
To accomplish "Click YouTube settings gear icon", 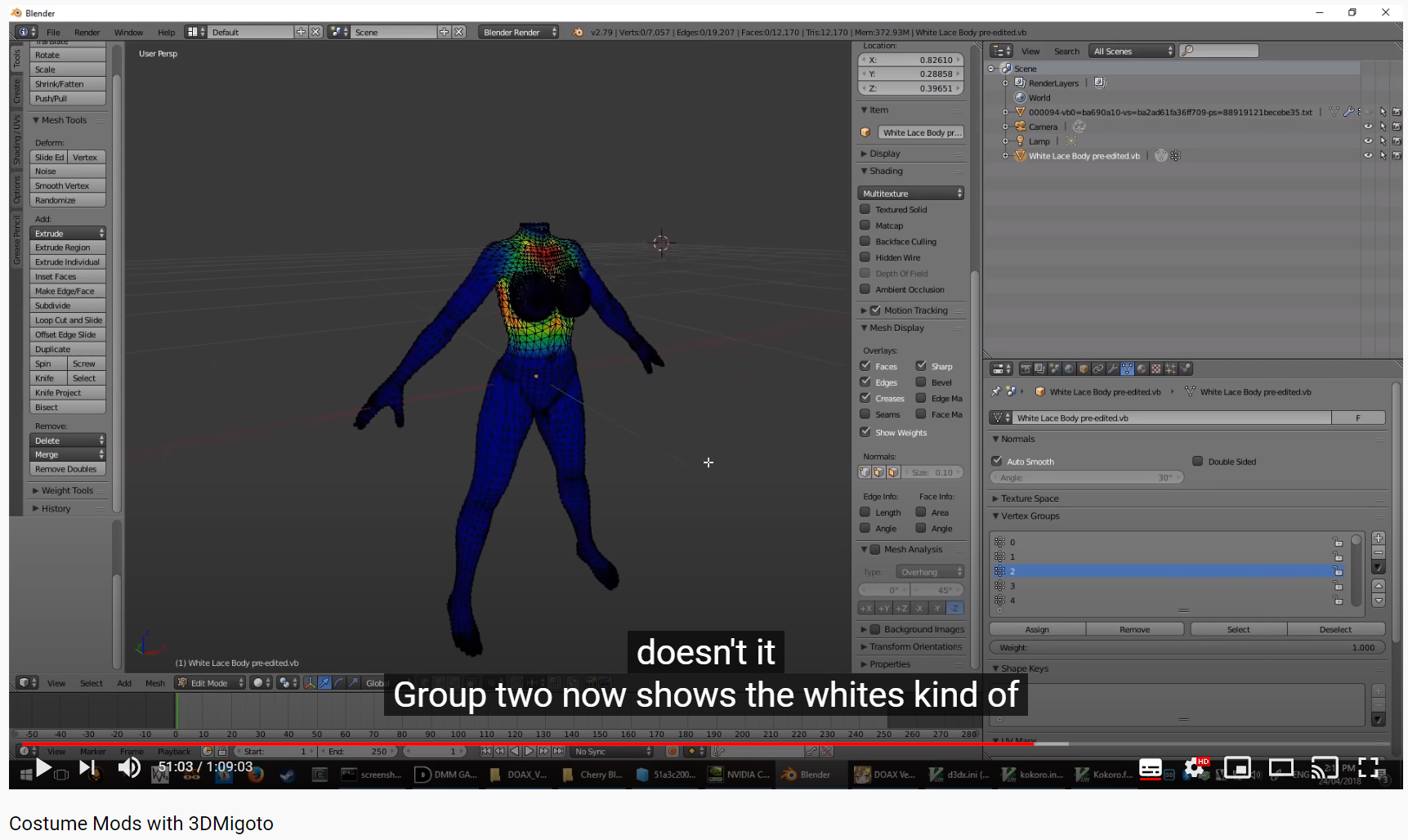I will (1195, 768).
